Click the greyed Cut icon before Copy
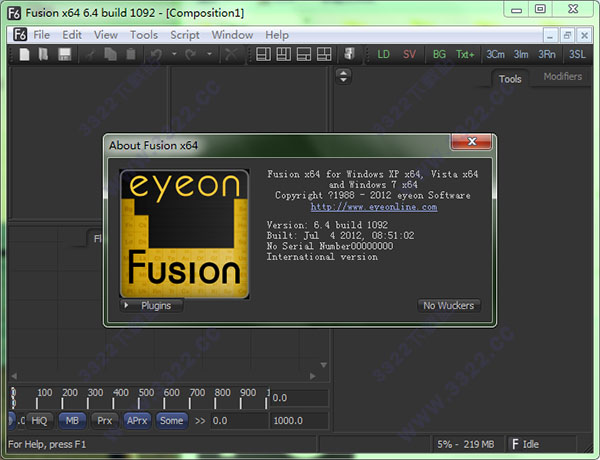The image size is (600, 460). pyautogui.click(x=90, y=55)
